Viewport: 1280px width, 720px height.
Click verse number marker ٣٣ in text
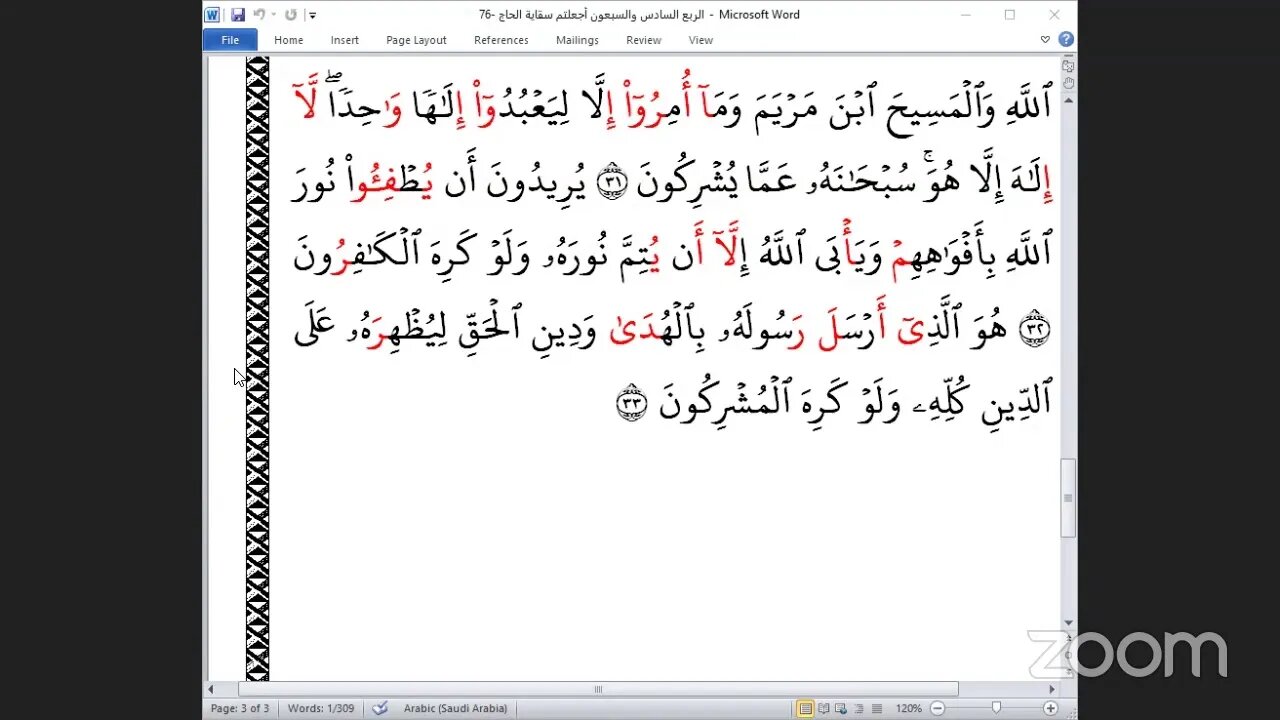[x=631, y=404]
